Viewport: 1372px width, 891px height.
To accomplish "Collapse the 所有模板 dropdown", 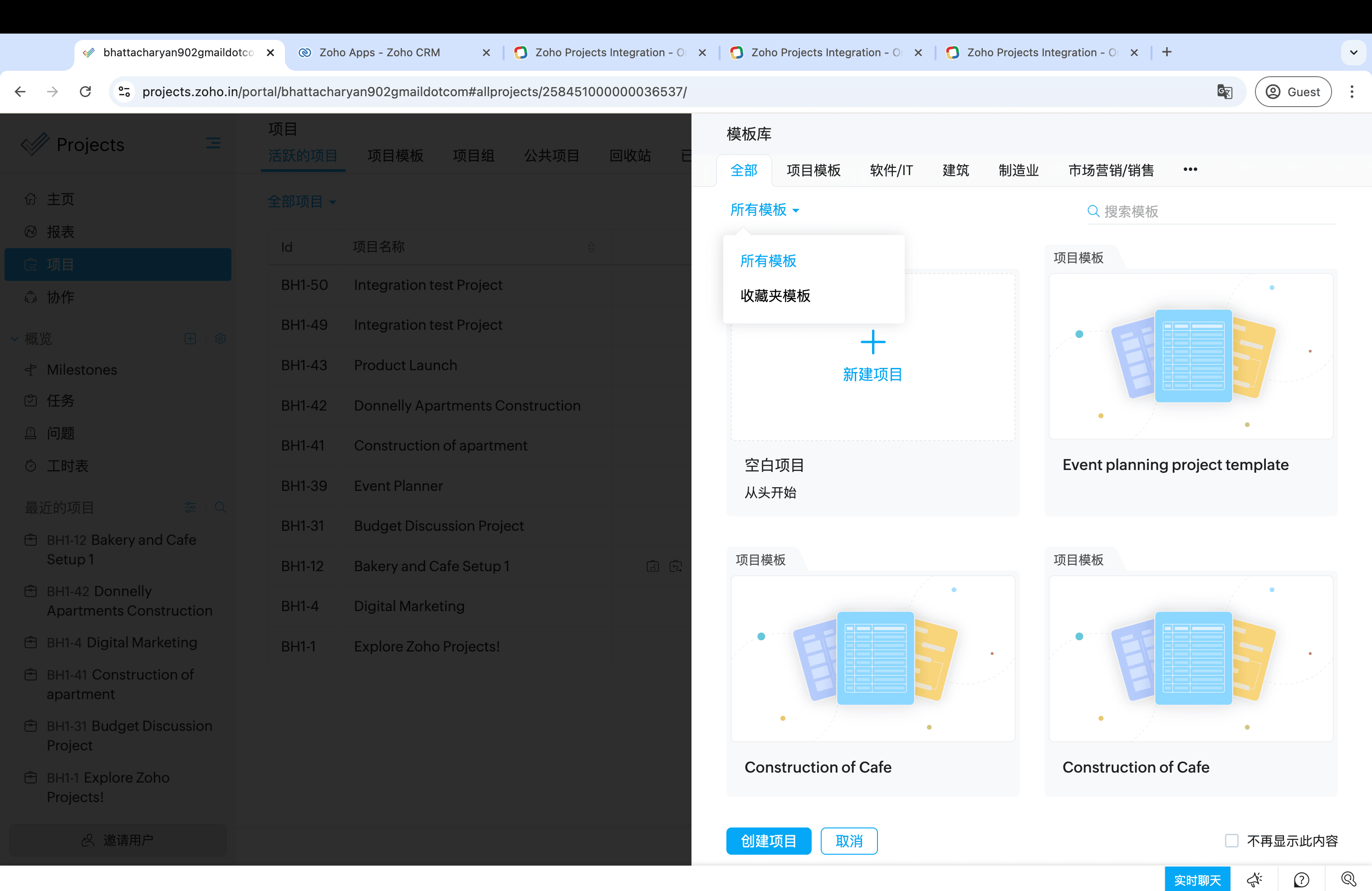I will pos(764,210).
